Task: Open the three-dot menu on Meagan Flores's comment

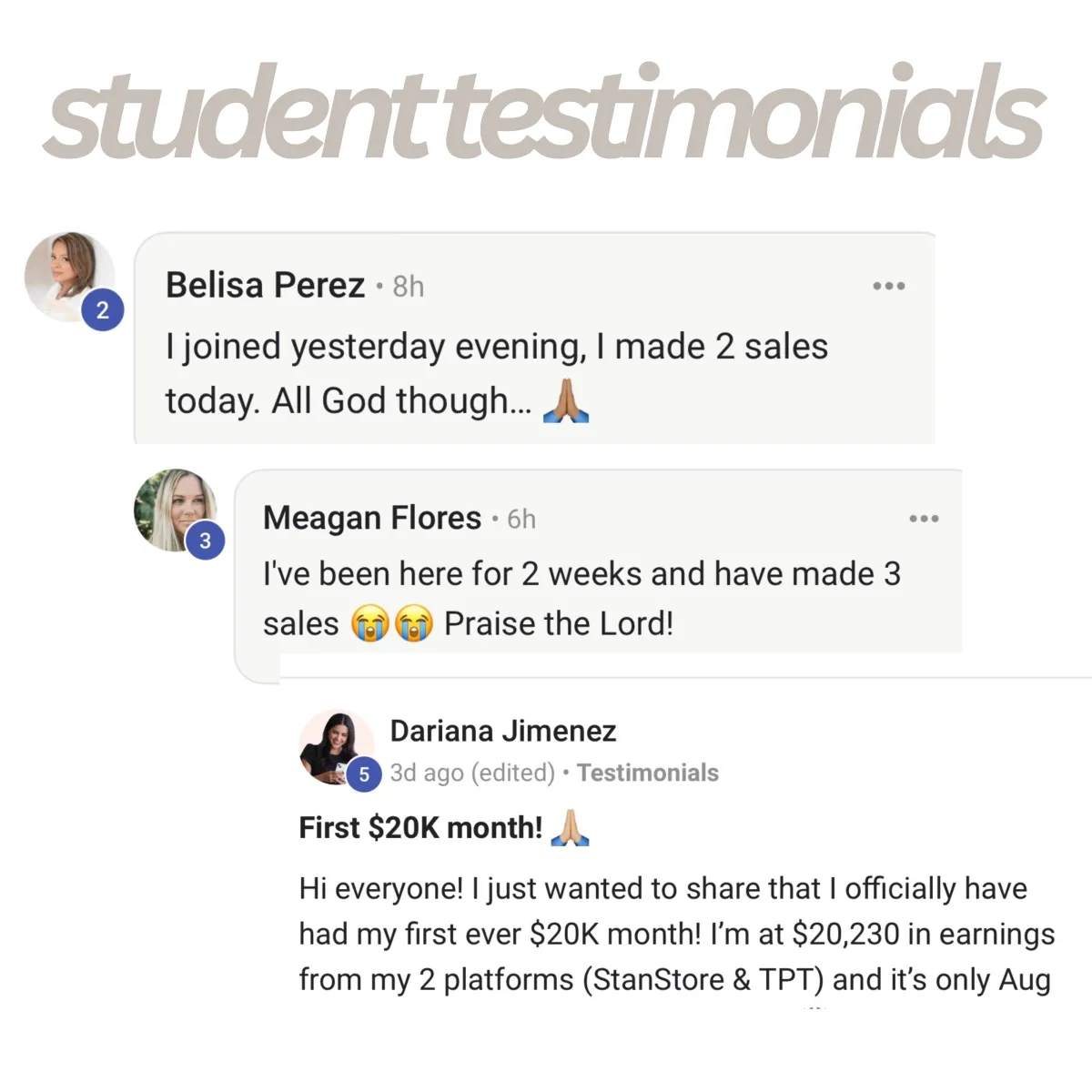Action: [x=924, y=519]
